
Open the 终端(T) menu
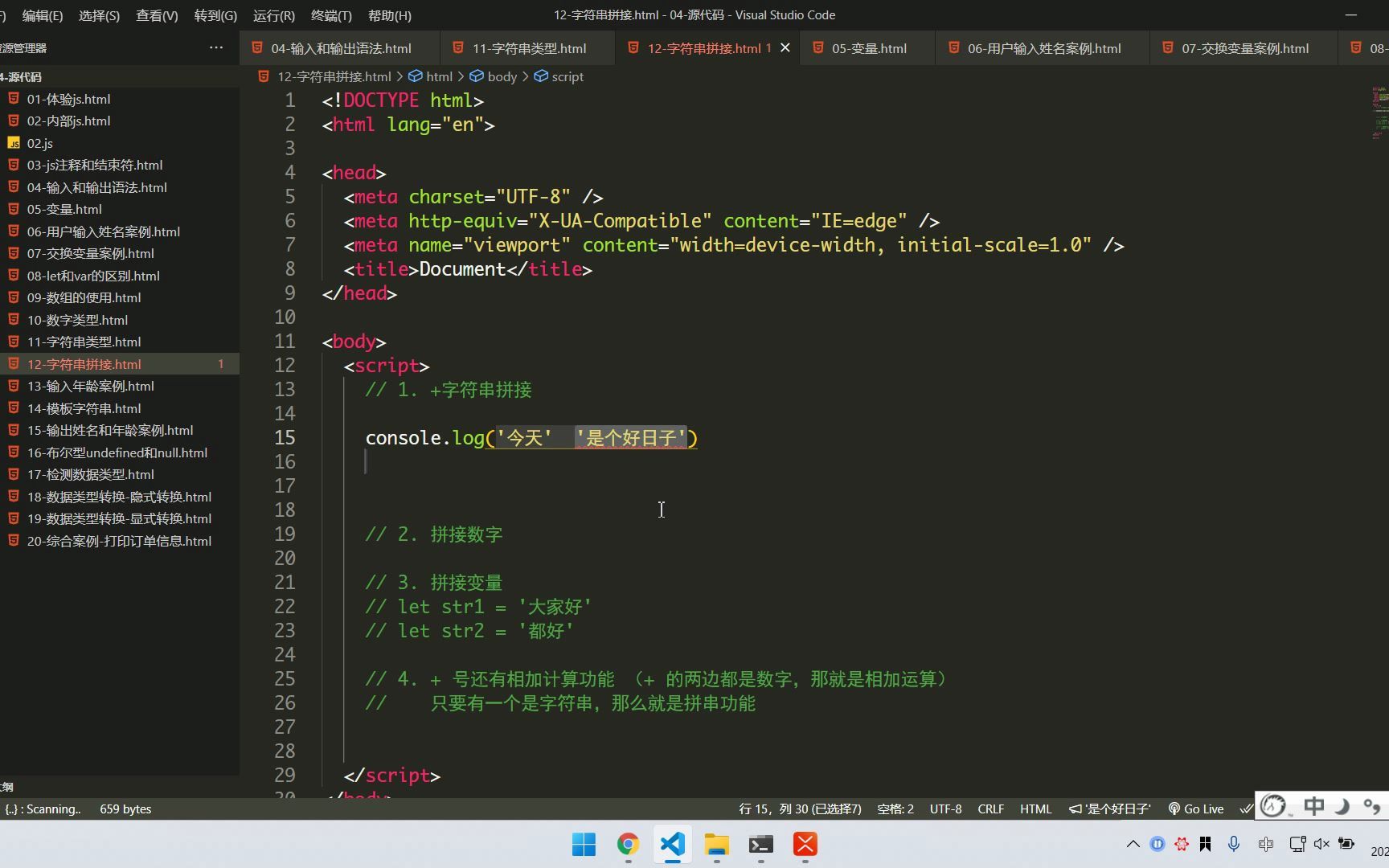(x=331, y=15)
